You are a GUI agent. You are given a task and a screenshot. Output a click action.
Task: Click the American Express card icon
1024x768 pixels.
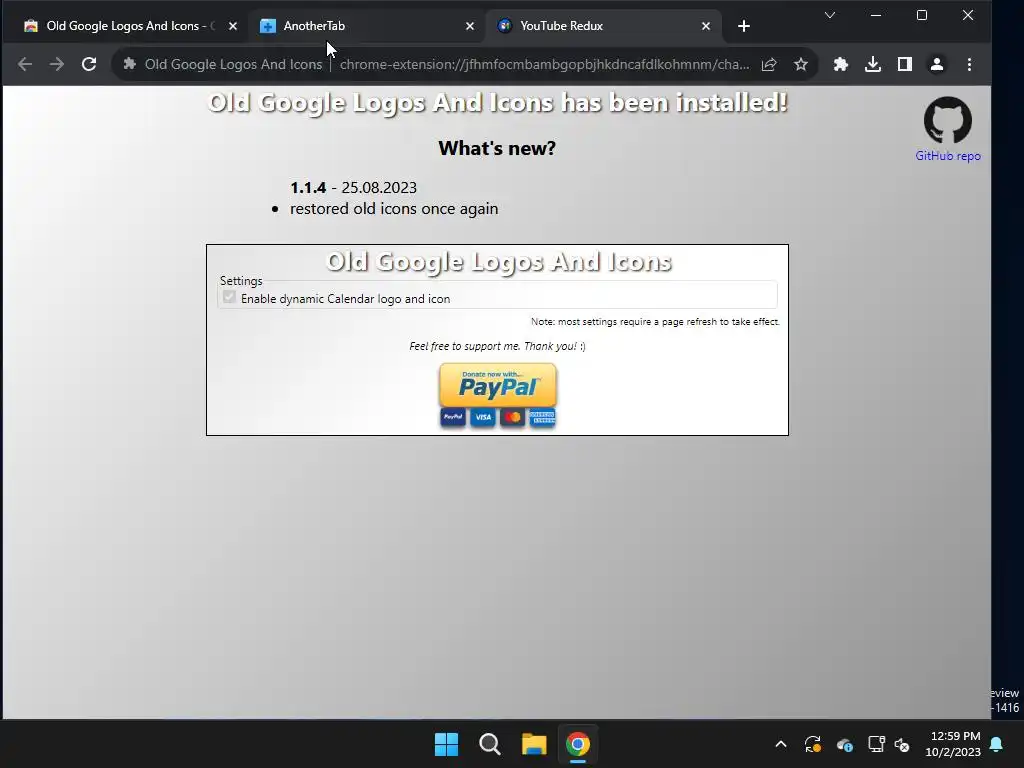[x=542, y=417]
